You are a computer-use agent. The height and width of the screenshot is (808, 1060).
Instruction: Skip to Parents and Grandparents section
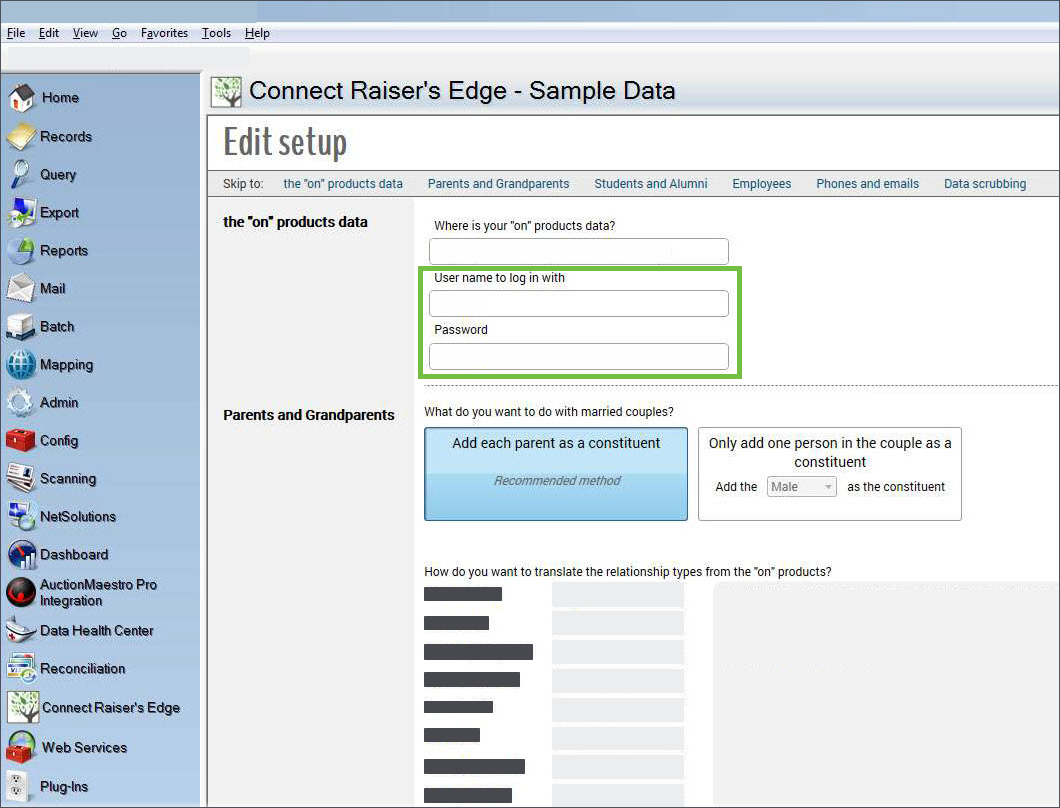point(498,183)
